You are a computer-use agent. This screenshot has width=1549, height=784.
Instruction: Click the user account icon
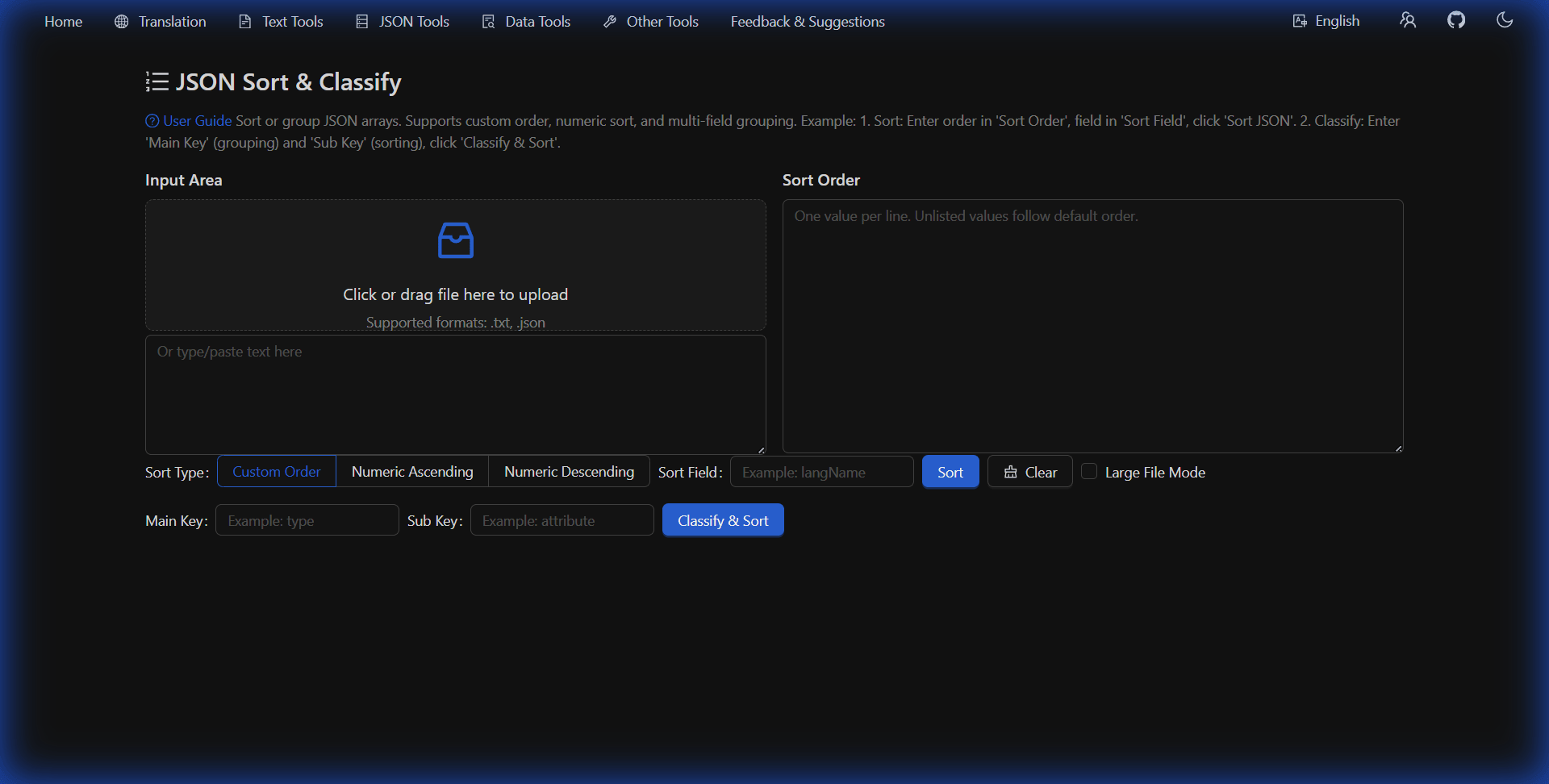pyautogui.click(x=1408, y=19)
